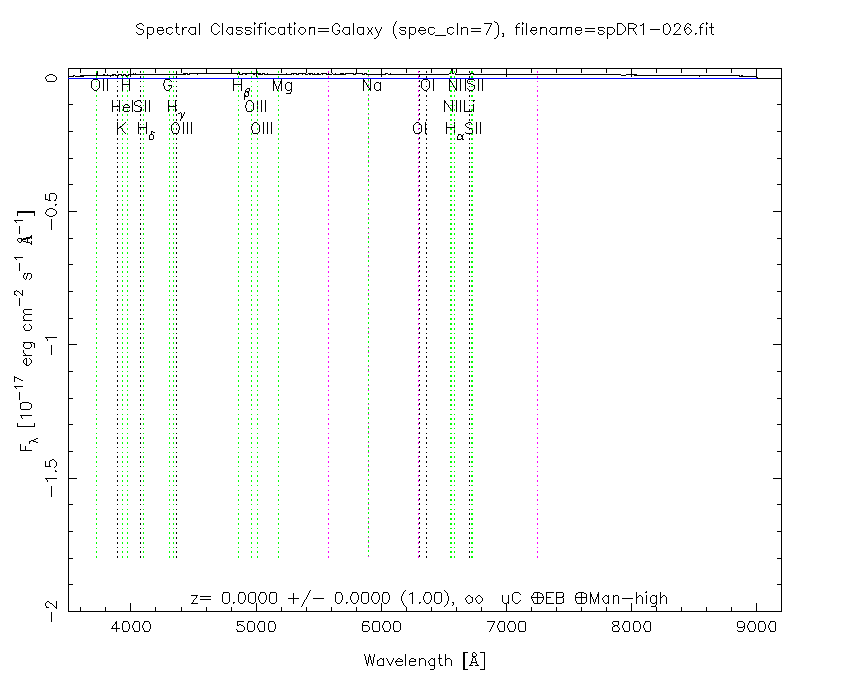
Task: Pick the Hδ line label
Action: tap(146, 130)
